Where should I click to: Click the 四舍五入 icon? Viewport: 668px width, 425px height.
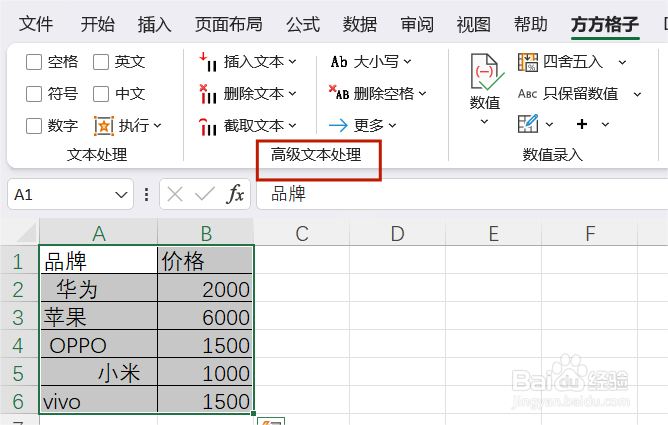pos(528,62)
